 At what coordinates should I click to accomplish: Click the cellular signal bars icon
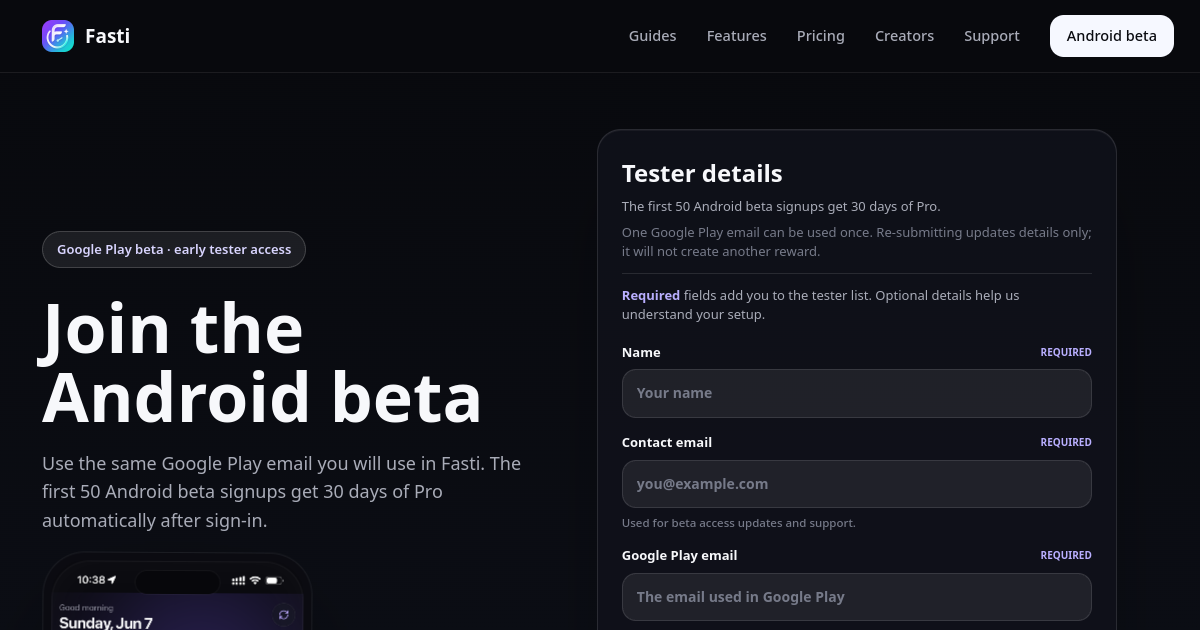pyautogui.click(x=238, y=580)
